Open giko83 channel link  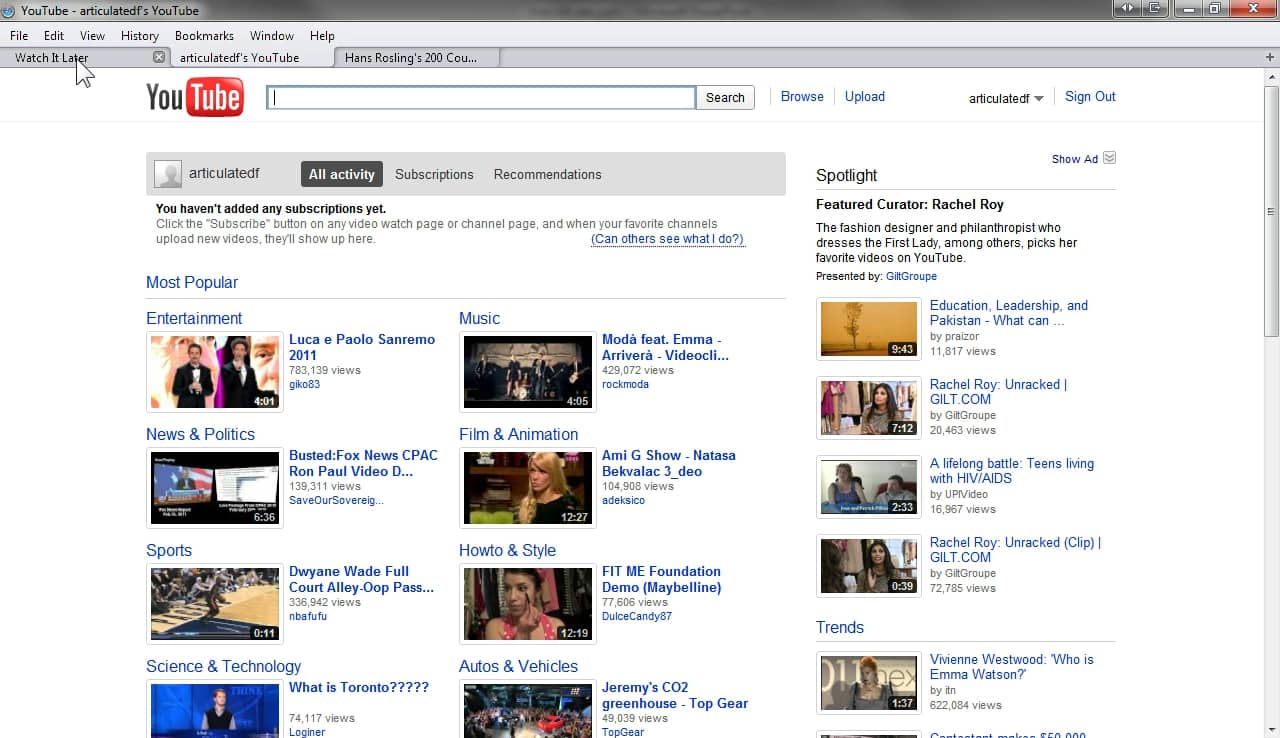coord(304,384)
